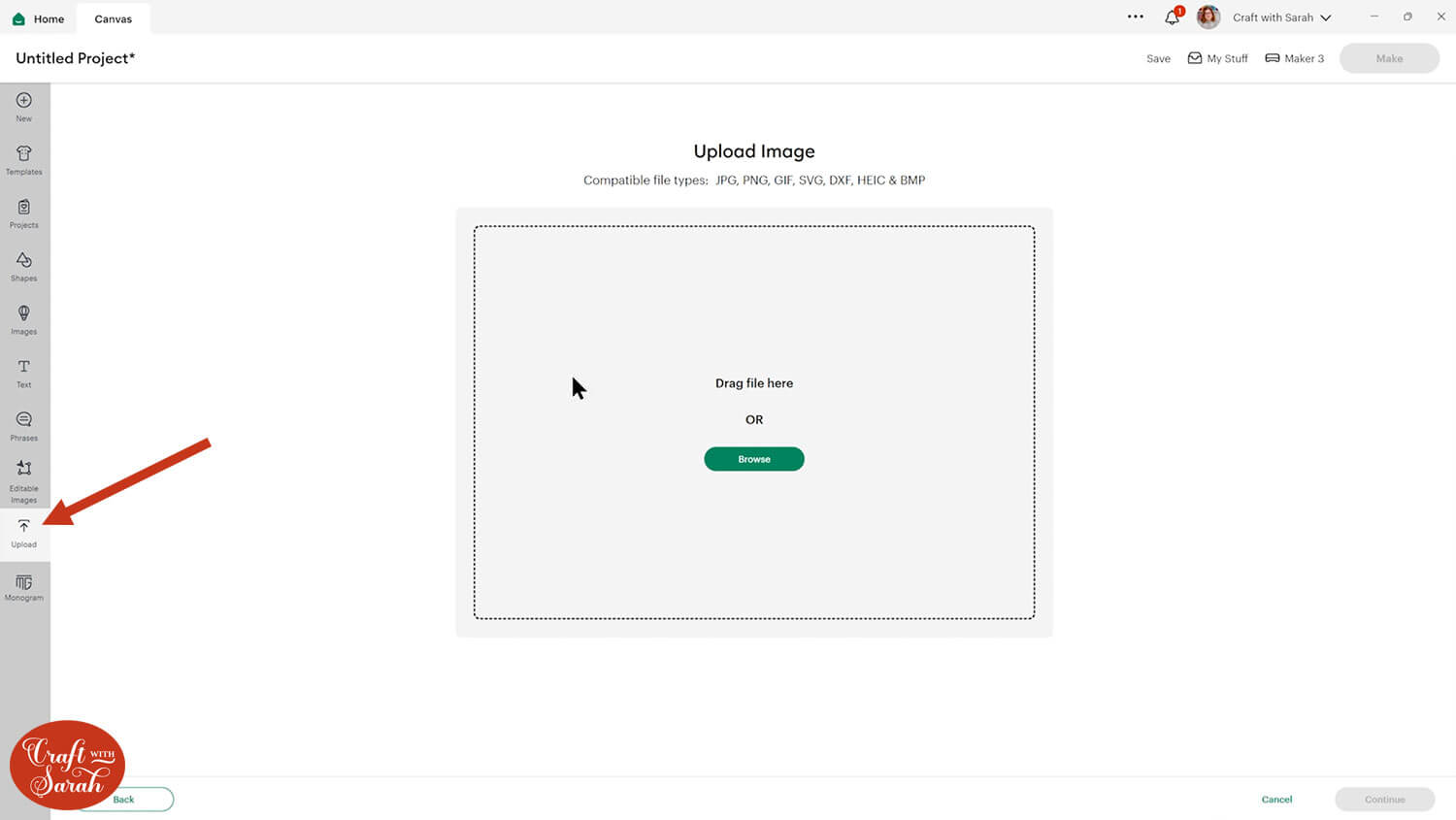This screenshot has width=1456, height=820.
Task: Click the Drag file here drop zone
Action: click(754, 422)
